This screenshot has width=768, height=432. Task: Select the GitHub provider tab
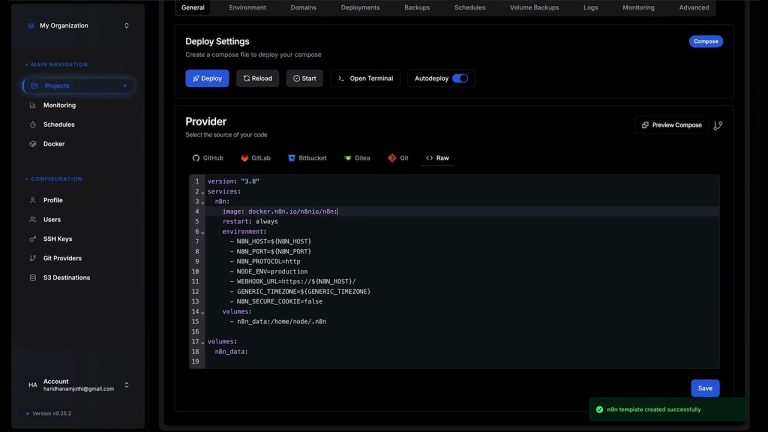coord(208,158)
